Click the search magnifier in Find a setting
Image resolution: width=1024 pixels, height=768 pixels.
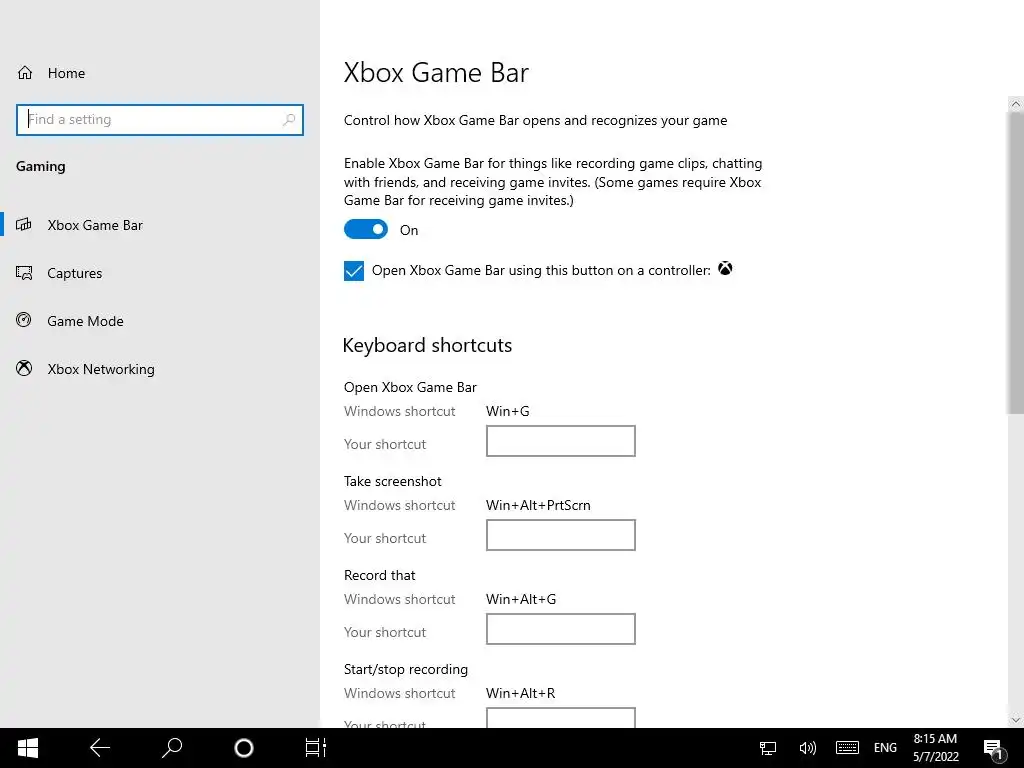[289, 120]
